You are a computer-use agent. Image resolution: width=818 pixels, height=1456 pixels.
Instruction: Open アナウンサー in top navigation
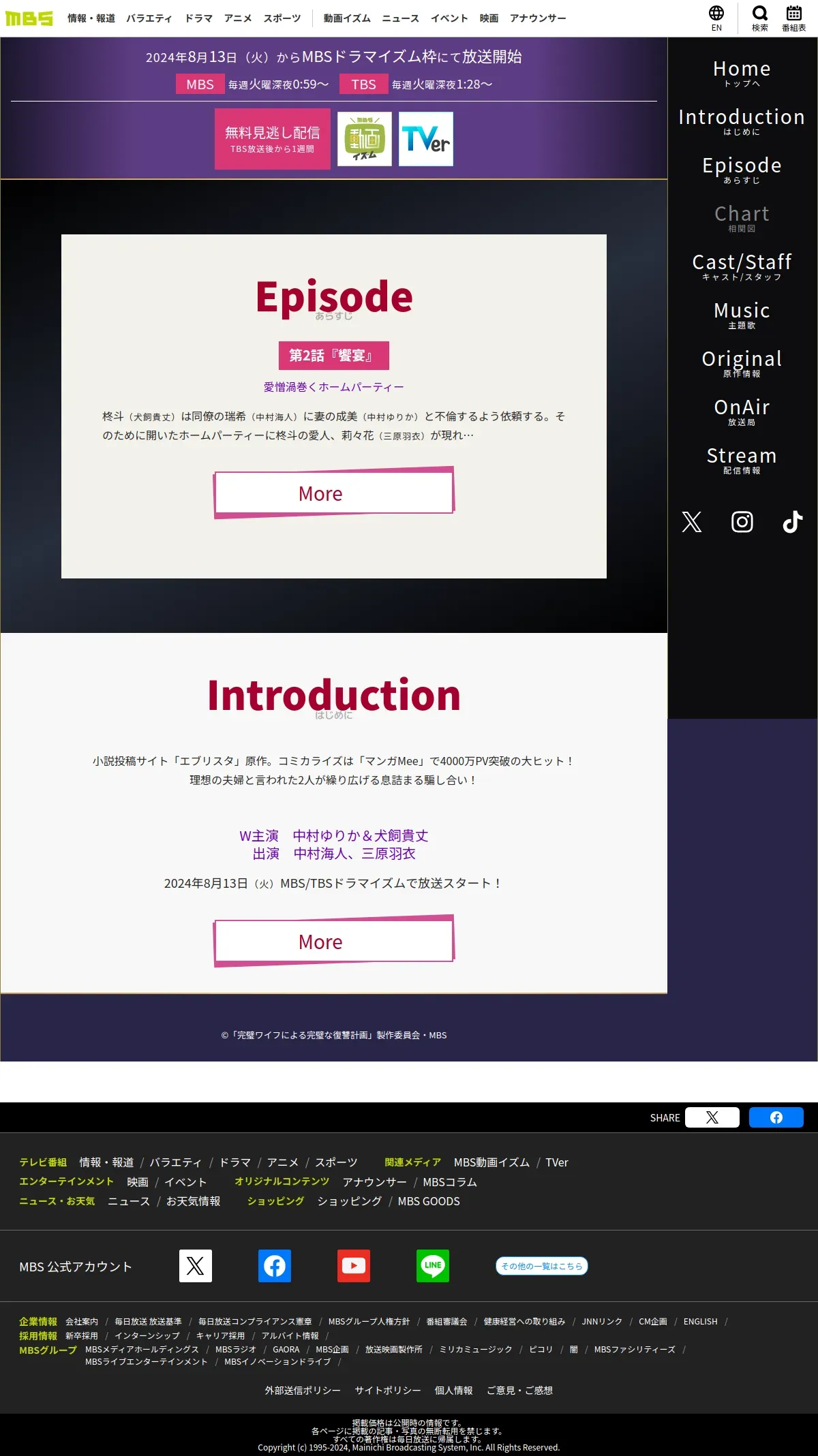(538, 18)
